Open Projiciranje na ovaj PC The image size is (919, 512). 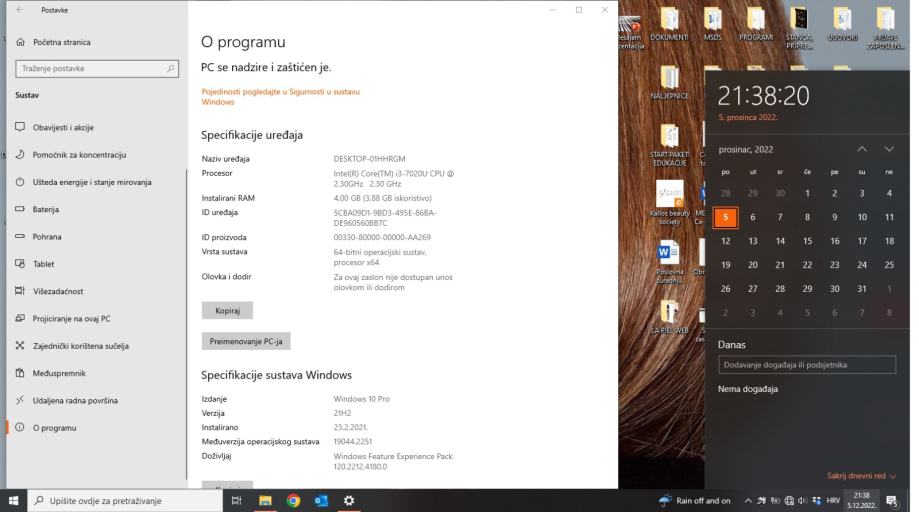pyautogui.click(x=72, y=319)
